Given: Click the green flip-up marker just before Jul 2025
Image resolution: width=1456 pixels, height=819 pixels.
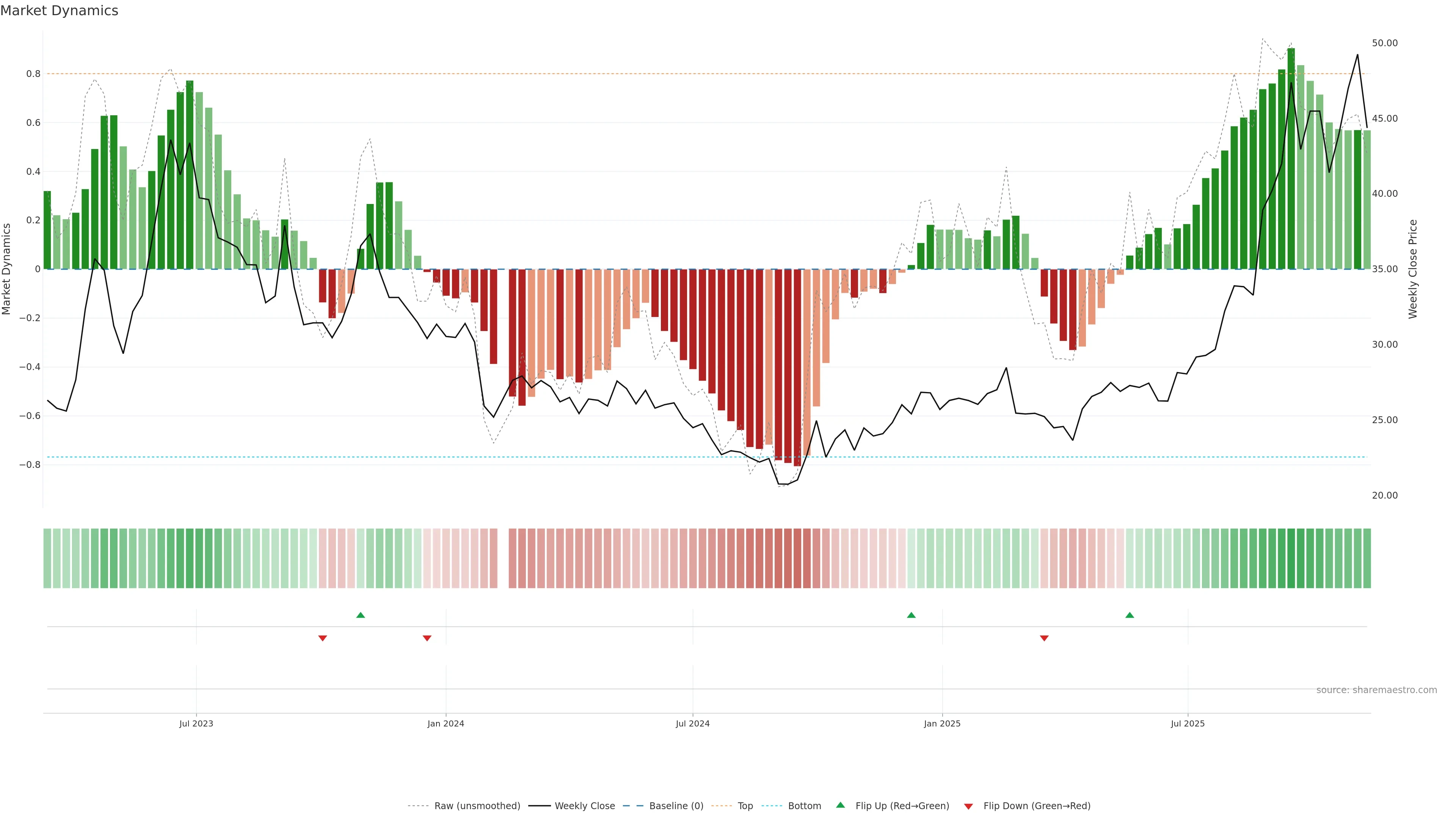Looking at the screenshot, I should coord(1129,615).
